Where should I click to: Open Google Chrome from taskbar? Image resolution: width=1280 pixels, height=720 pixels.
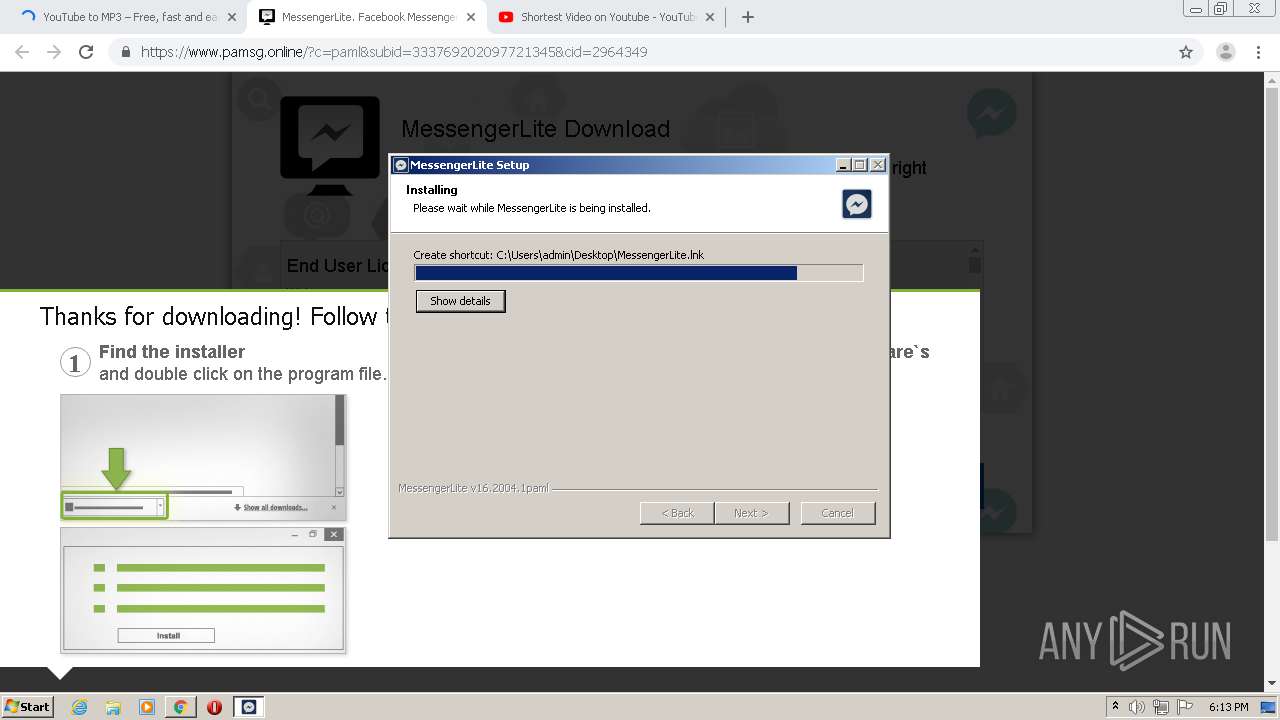[x=180, y=707]
